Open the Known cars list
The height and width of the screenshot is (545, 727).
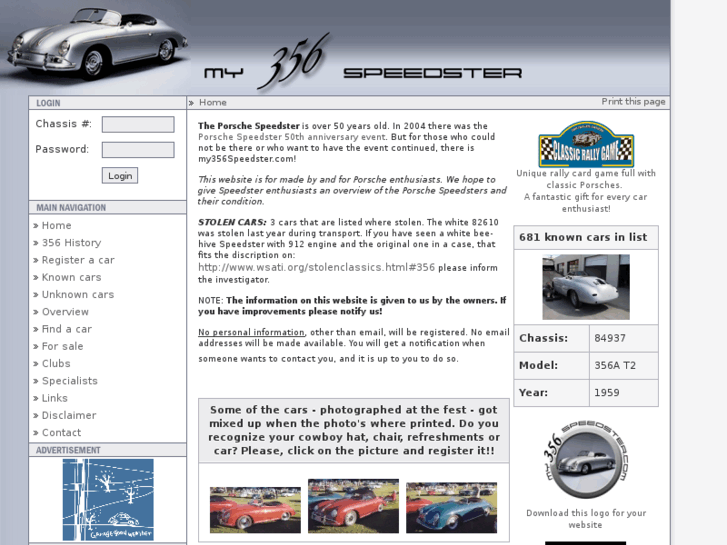(x=71, y=277)
